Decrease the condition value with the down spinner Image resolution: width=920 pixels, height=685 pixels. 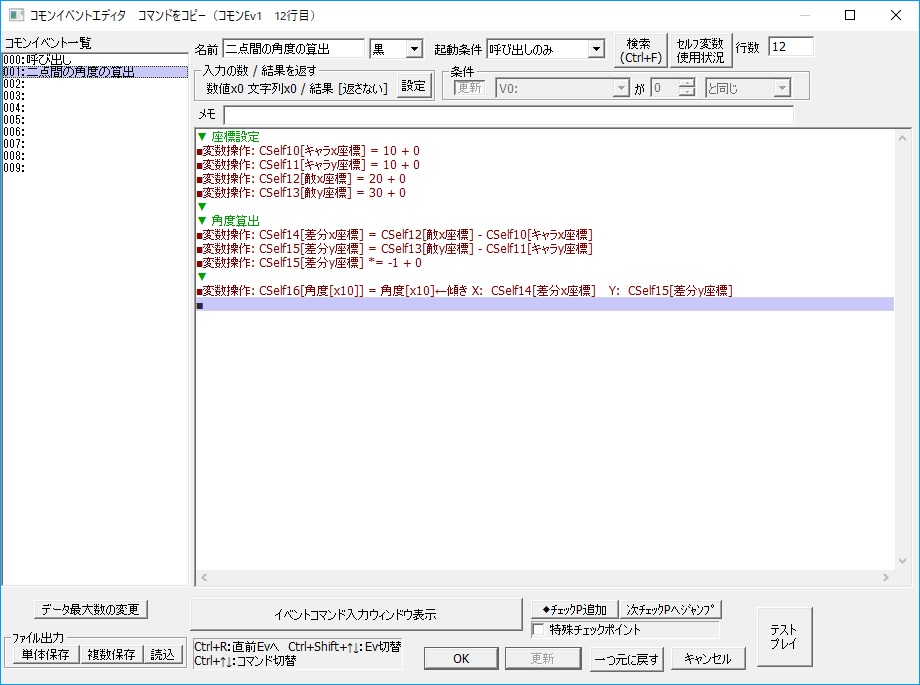tap(686, 92)
